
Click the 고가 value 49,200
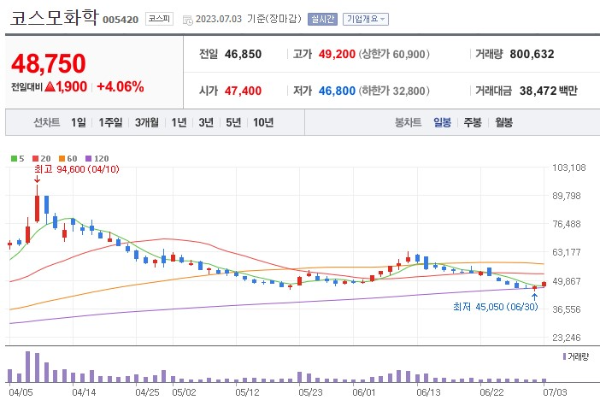pos(337,54)
